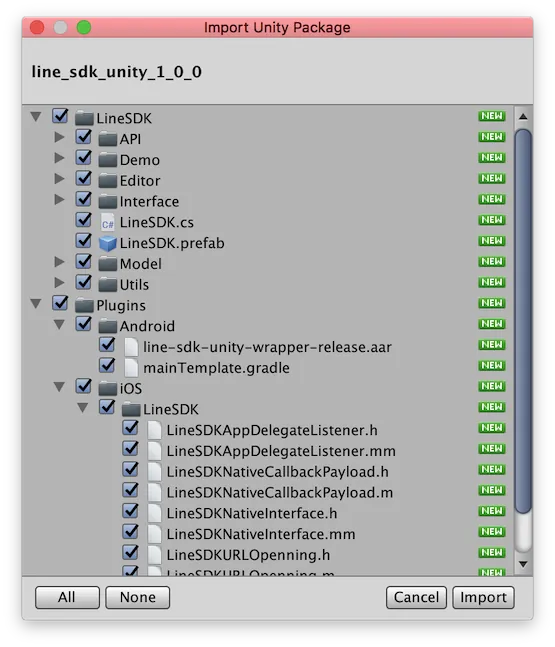Click the NEW badge on the Android row
The height and width of the screenshot is (647, 555).
tap(492, 324)
